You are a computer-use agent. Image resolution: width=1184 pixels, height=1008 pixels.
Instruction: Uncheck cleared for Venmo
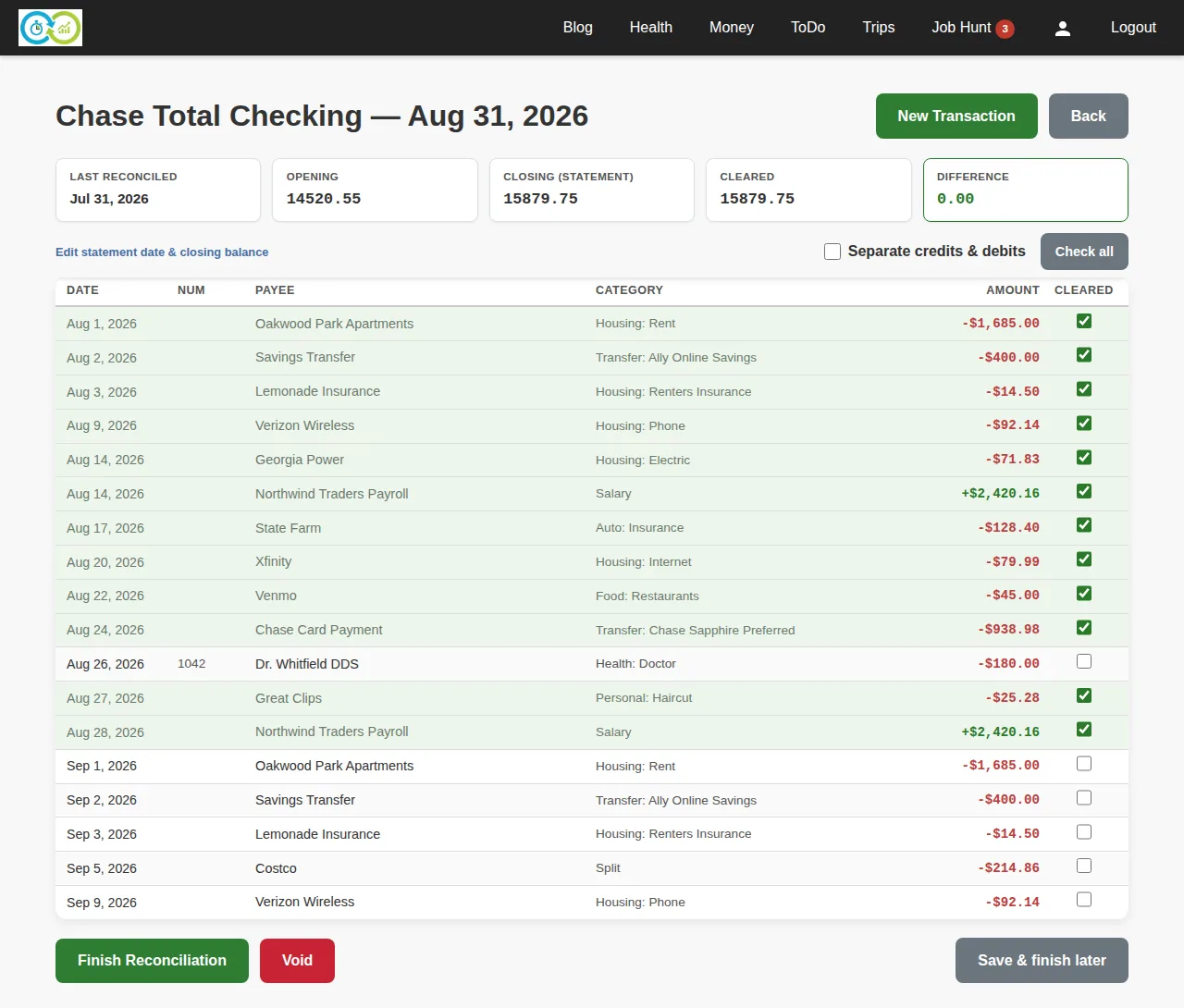1084,594
